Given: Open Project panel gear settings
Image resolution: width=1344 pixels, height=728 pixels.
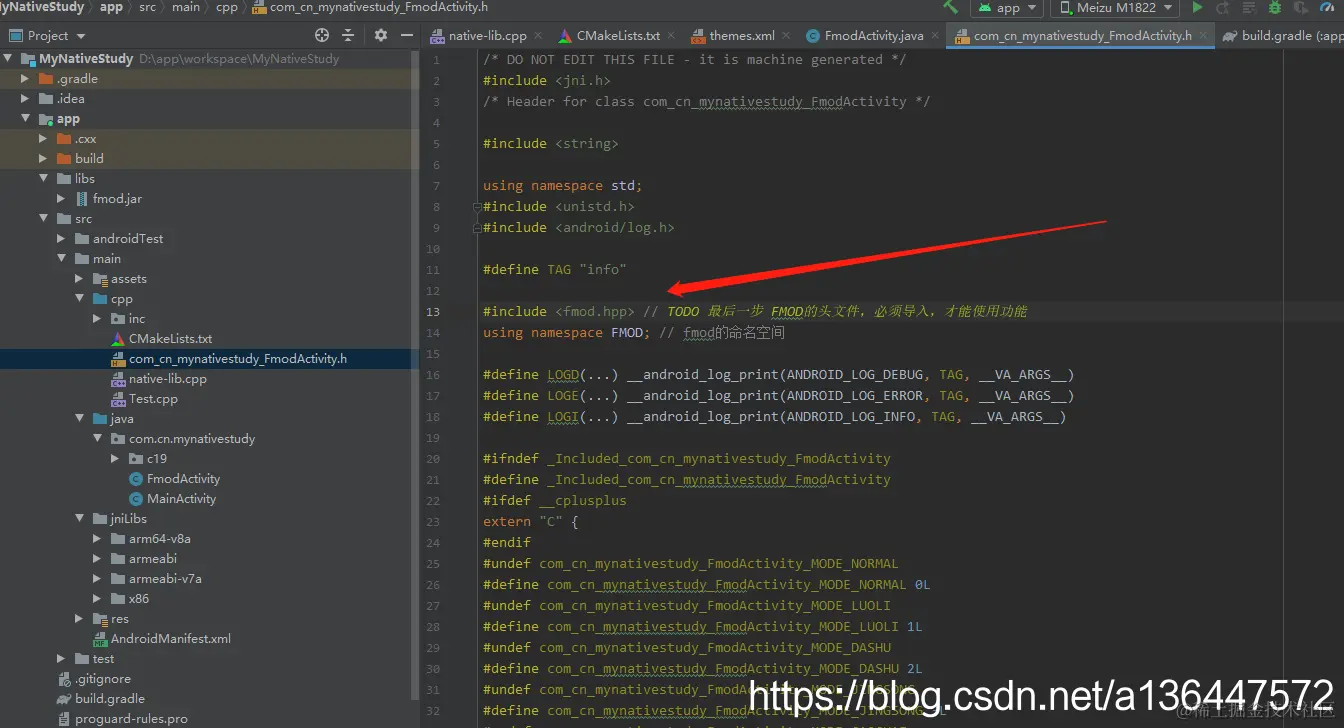Looking at the screenshot, I should [381, 35].
